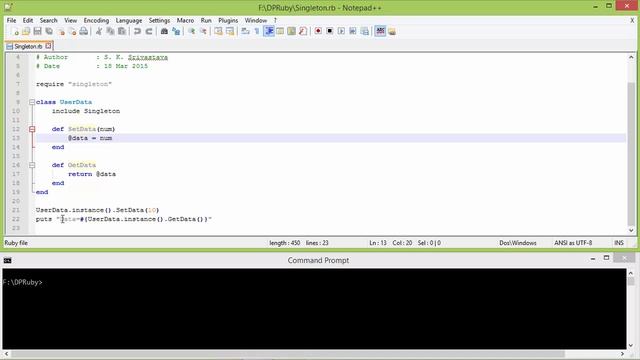Screen dimensions: 640x360
Task: Click the editor scroll-down arrow
Action: click(631, 230)
